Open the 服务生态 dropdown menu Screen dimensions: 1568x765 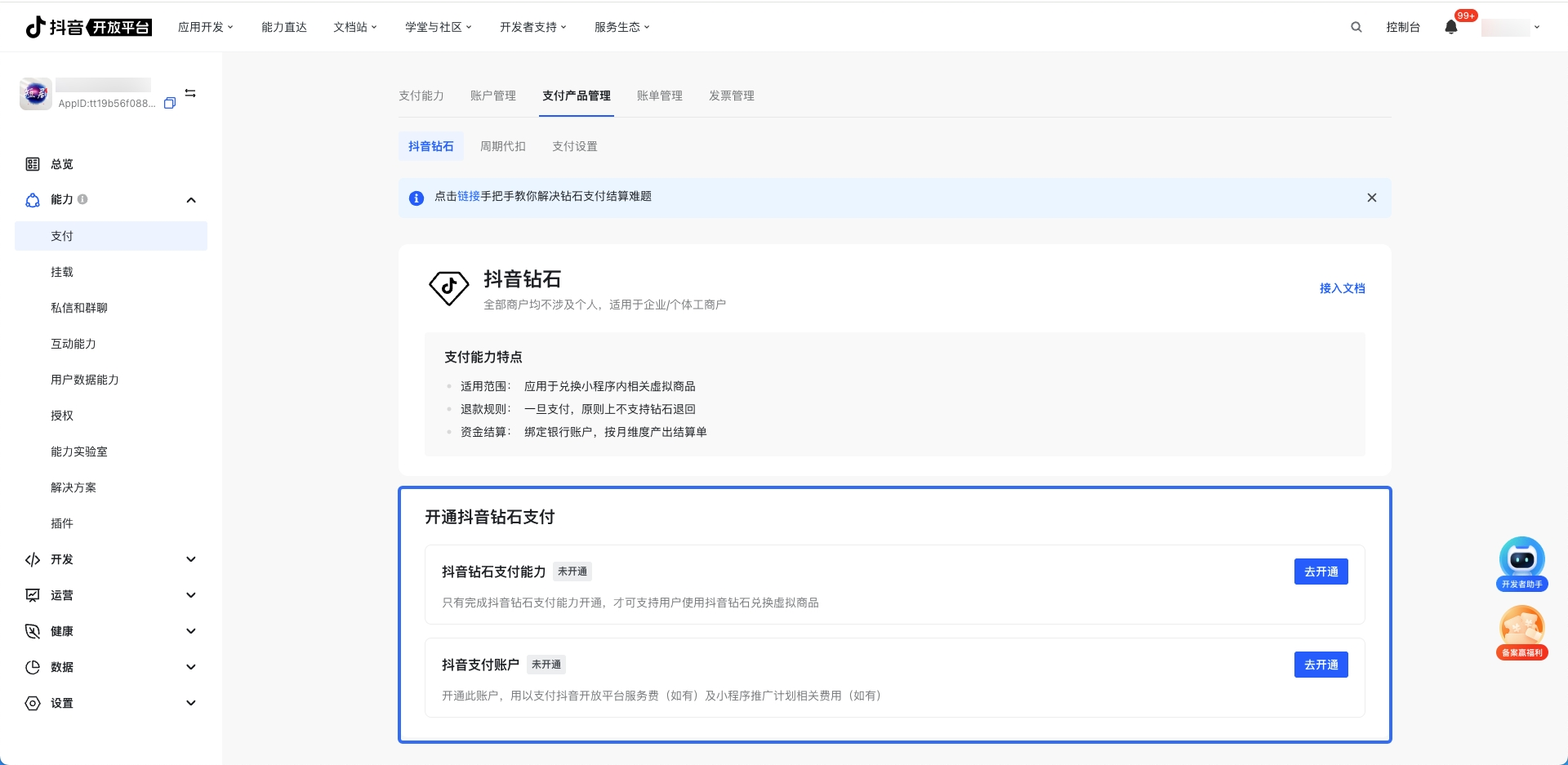tap(622, 27)
